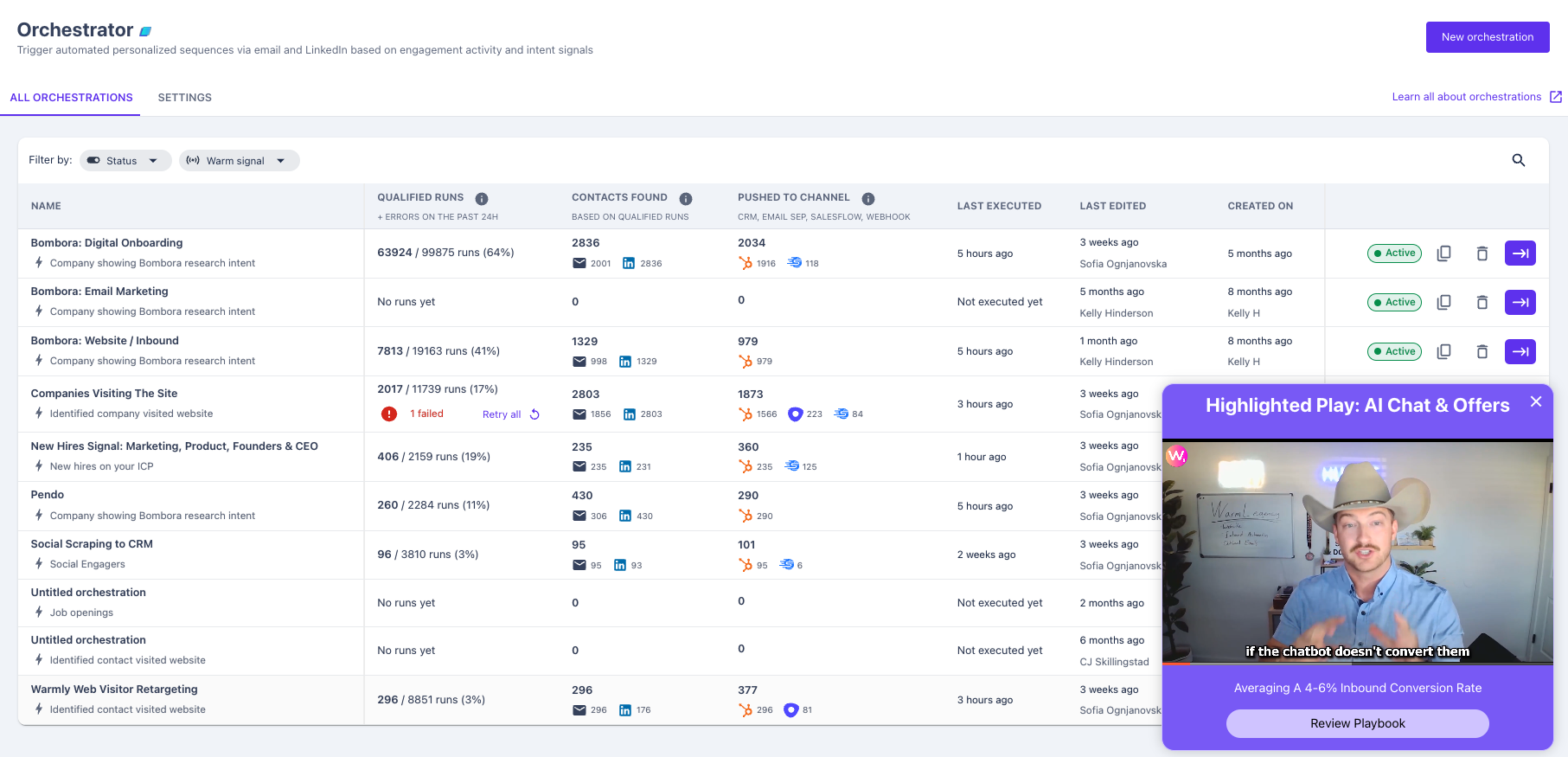Click Salesflow icon showing 118 pushed

click(794, 263)
